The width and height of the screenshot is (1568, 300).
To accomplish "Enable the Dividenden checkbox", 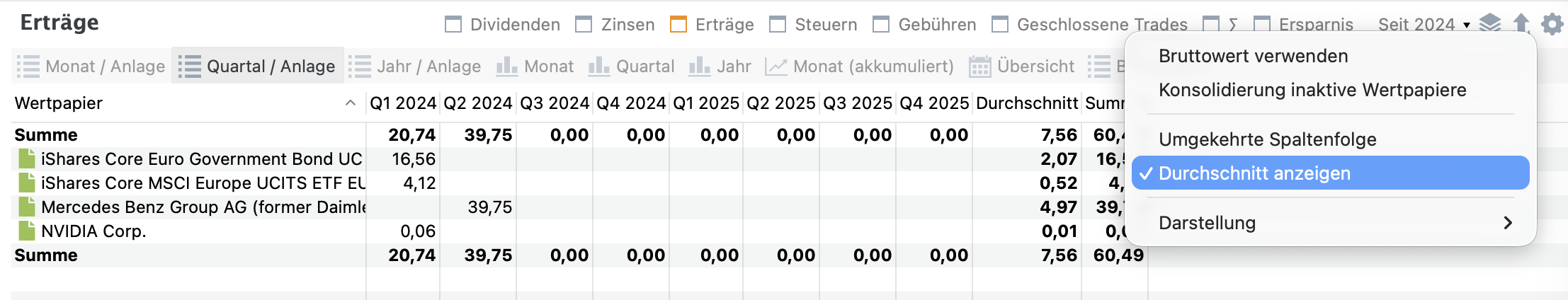I will [x=453, y=25].
